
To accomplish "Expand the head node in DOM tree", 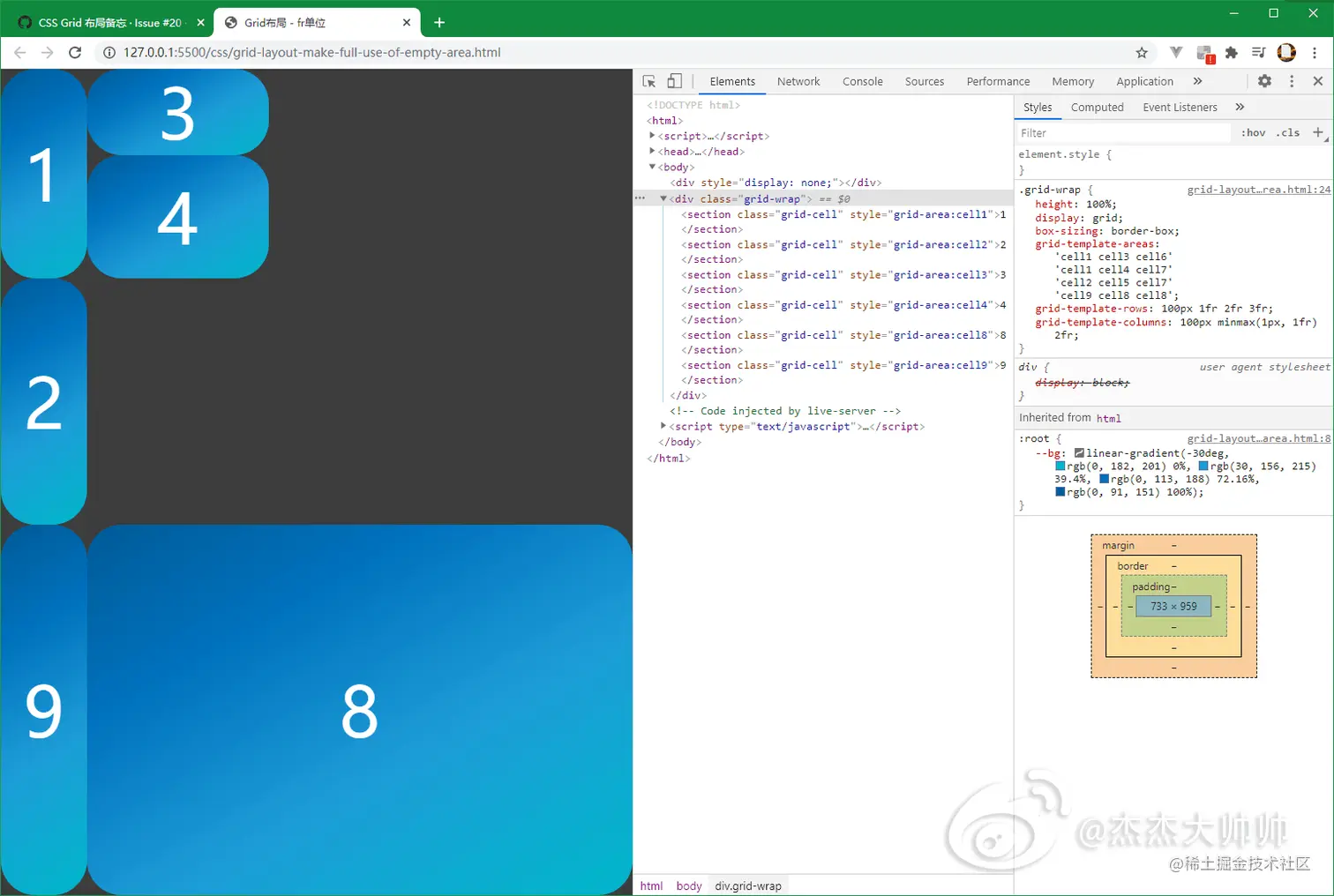I will point(652,152).
